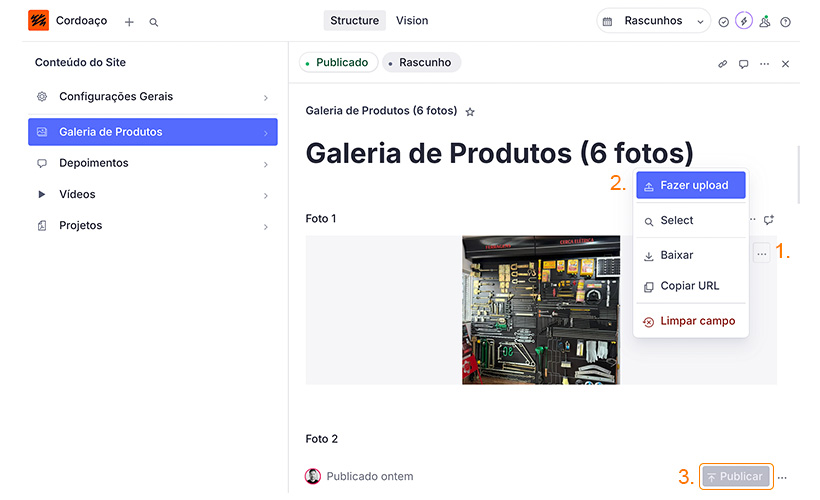The image size is (820, 500).
Task: Expand Vídeos chevron
Action: click(x=266, y=196)
